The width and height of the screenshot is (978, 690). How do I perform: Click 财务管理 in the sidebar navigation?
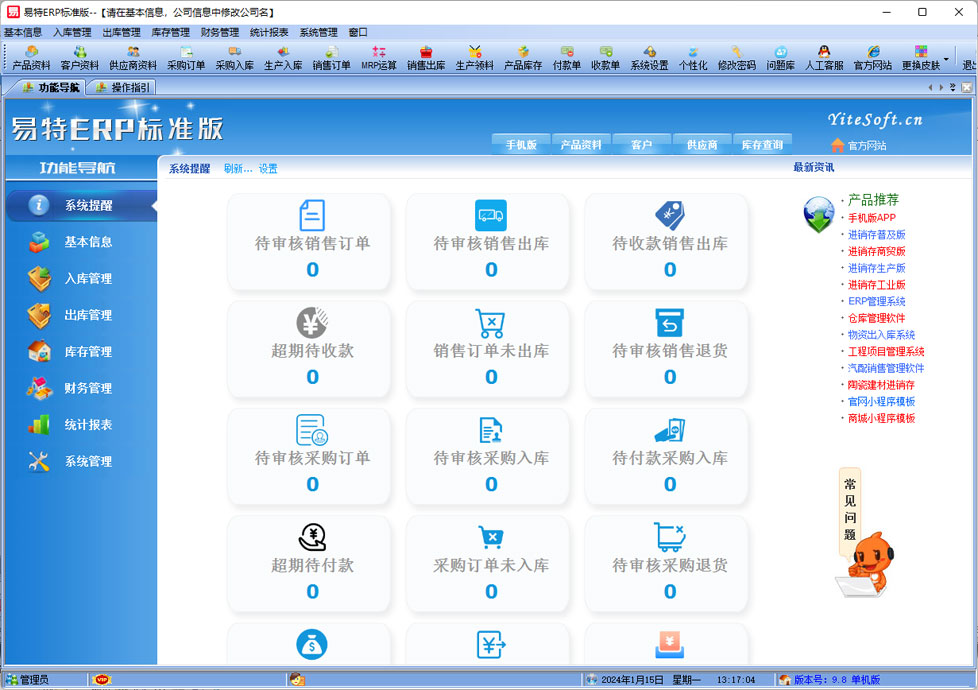click(88, 388)
